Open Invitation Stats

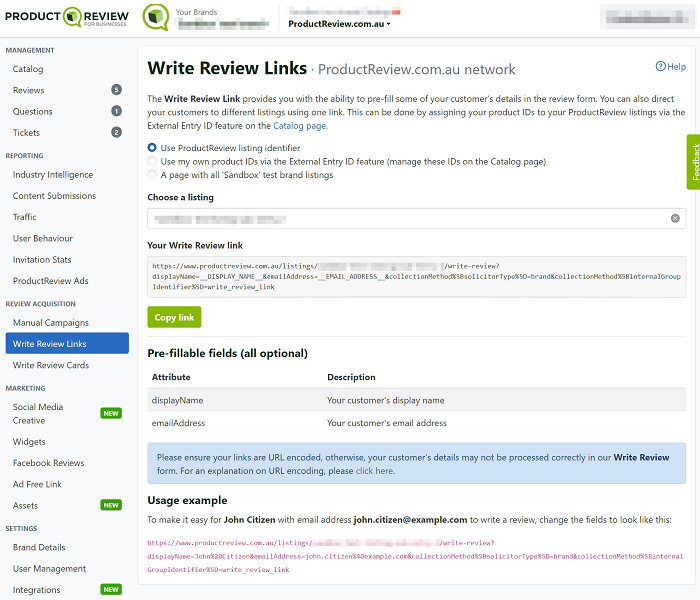click(42, 259)
